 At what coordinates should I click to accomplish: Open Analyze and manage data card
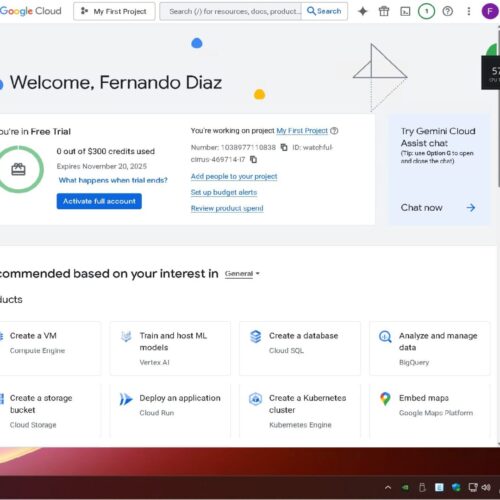[430, 348]
